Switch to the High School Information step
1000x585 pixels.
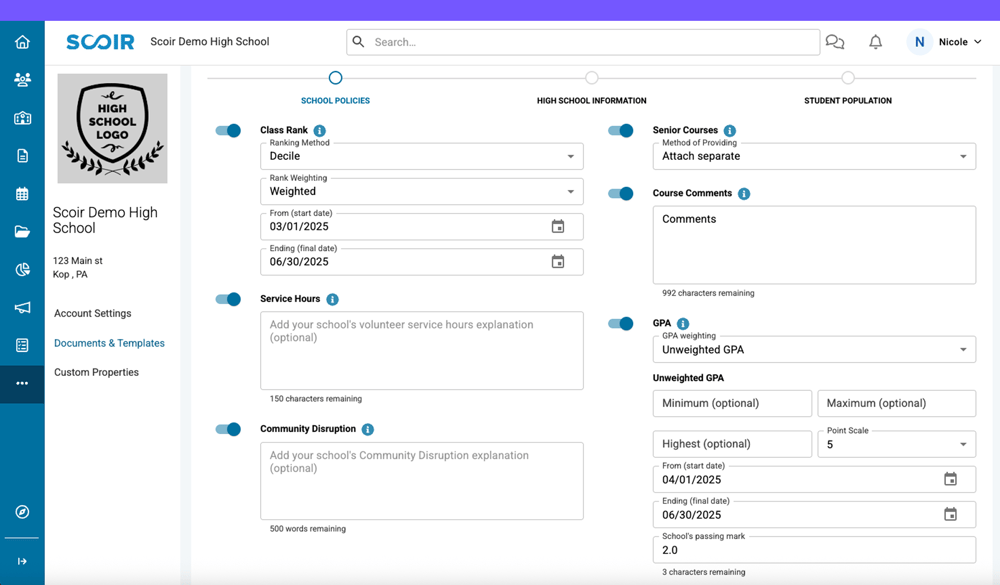592,79
